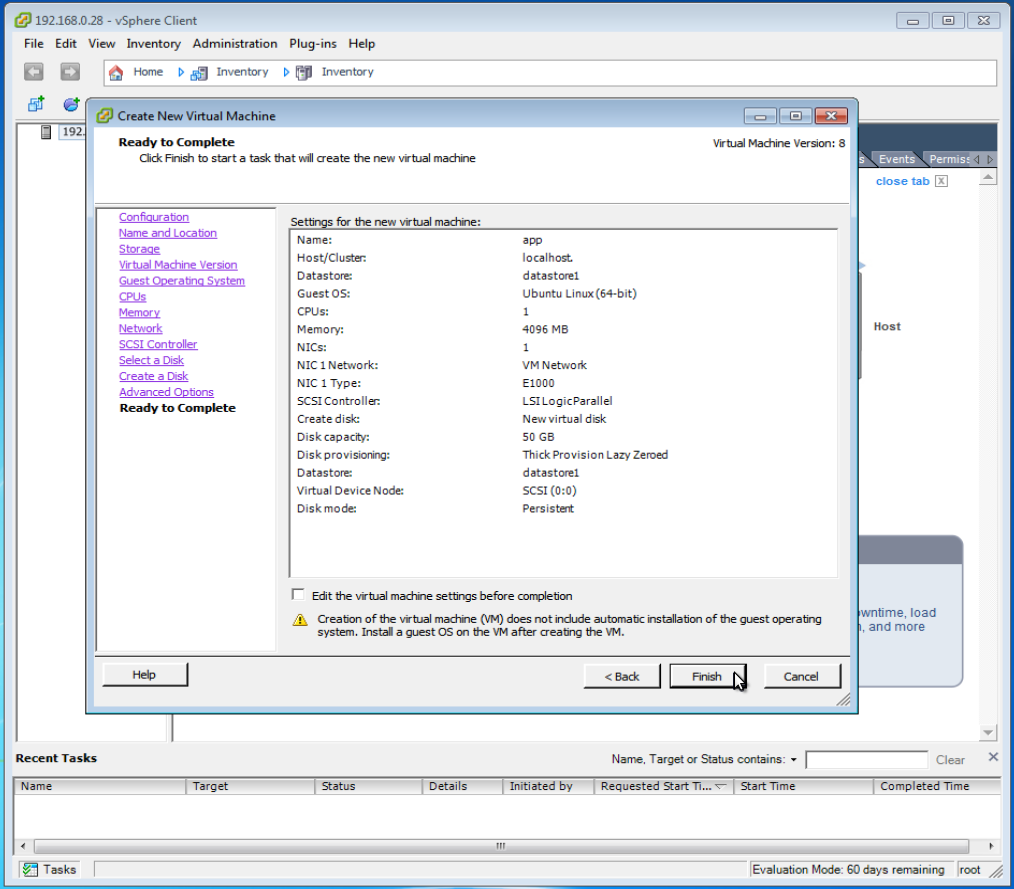Image resolution: width=1014 pixels, height=889 pixels.
Task: Open the Tasks button in the status bar
Action: (x=49, y=870)
